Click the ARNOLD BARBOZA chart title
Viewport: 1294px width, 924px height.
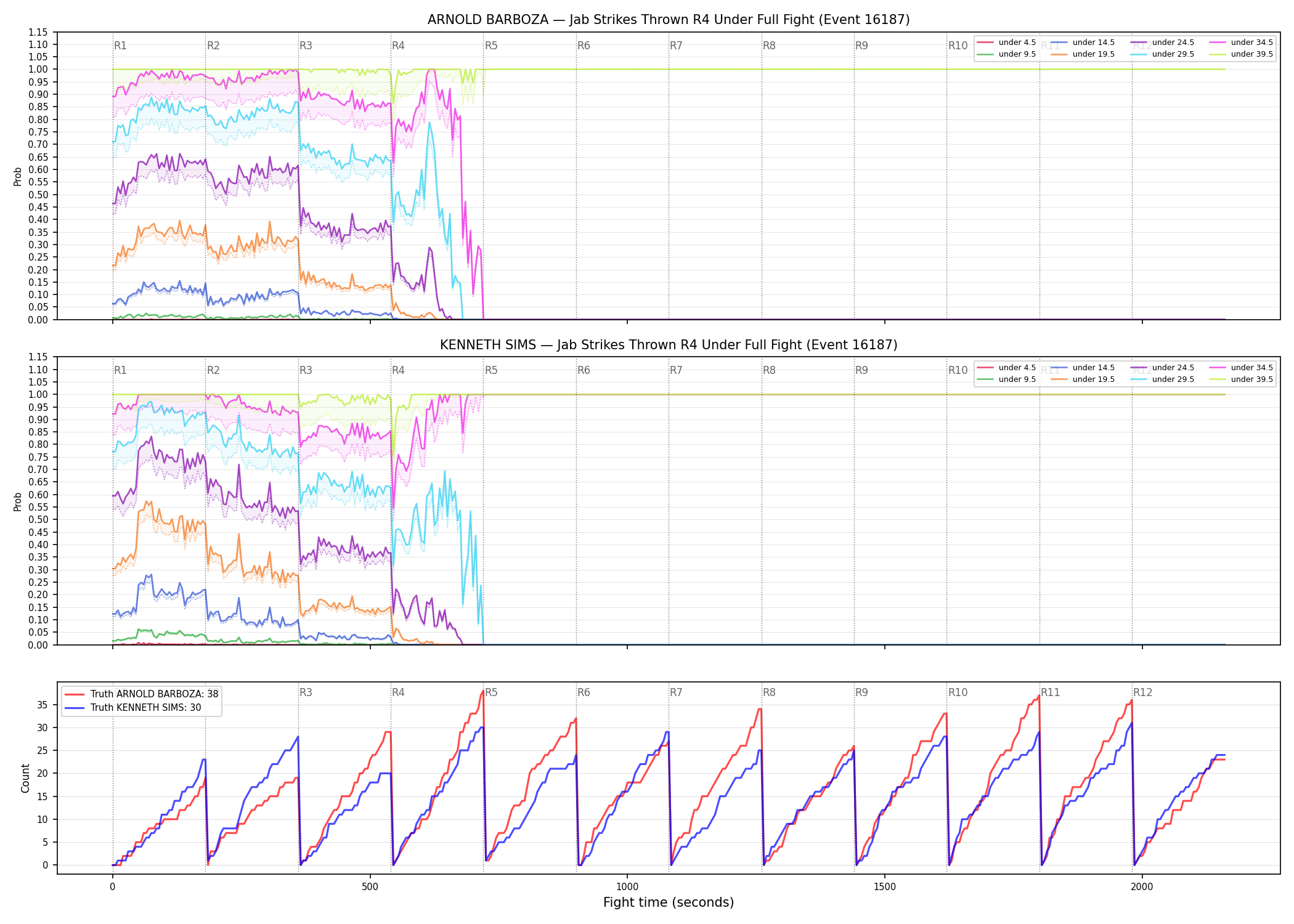click(669, 20)
